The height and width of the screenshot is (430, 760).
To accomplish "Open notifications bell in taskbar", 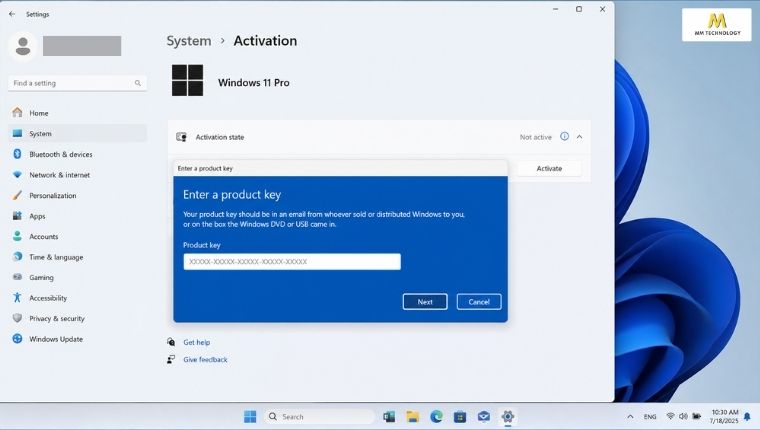I will pyautogui.click(x=747, y=416).
